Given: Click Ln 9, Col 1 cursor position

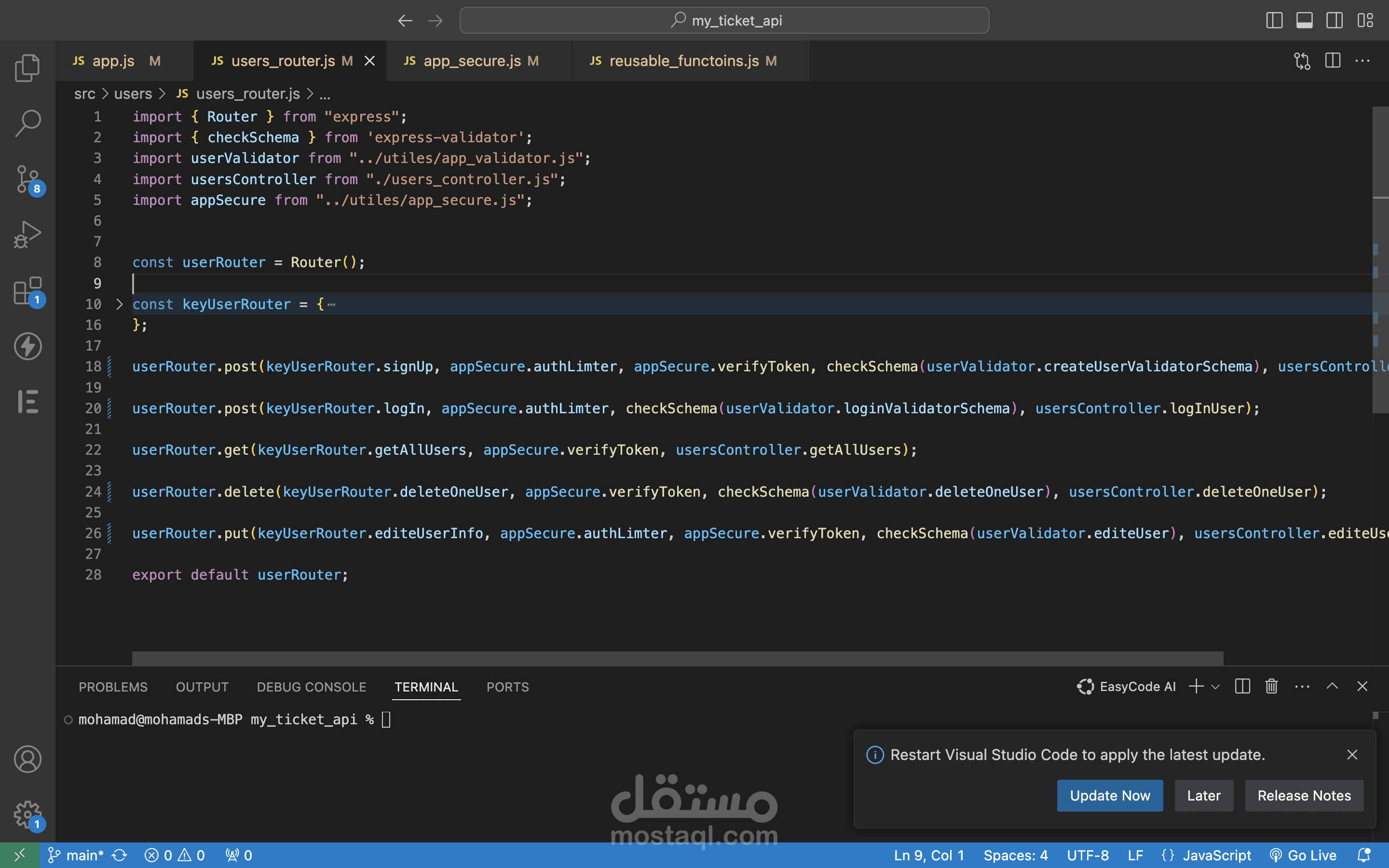Looking at the screenshot, I should click(929, 855).
